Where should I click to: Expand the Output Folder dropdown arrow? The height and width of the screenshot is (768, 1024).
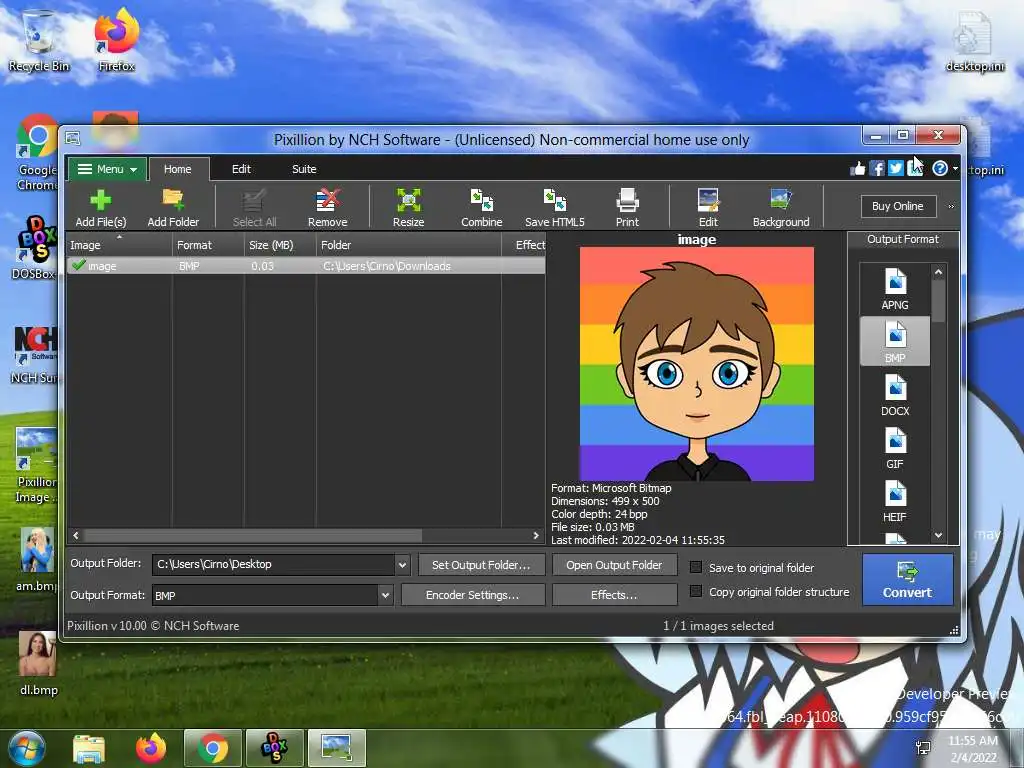tap(402, 565)
